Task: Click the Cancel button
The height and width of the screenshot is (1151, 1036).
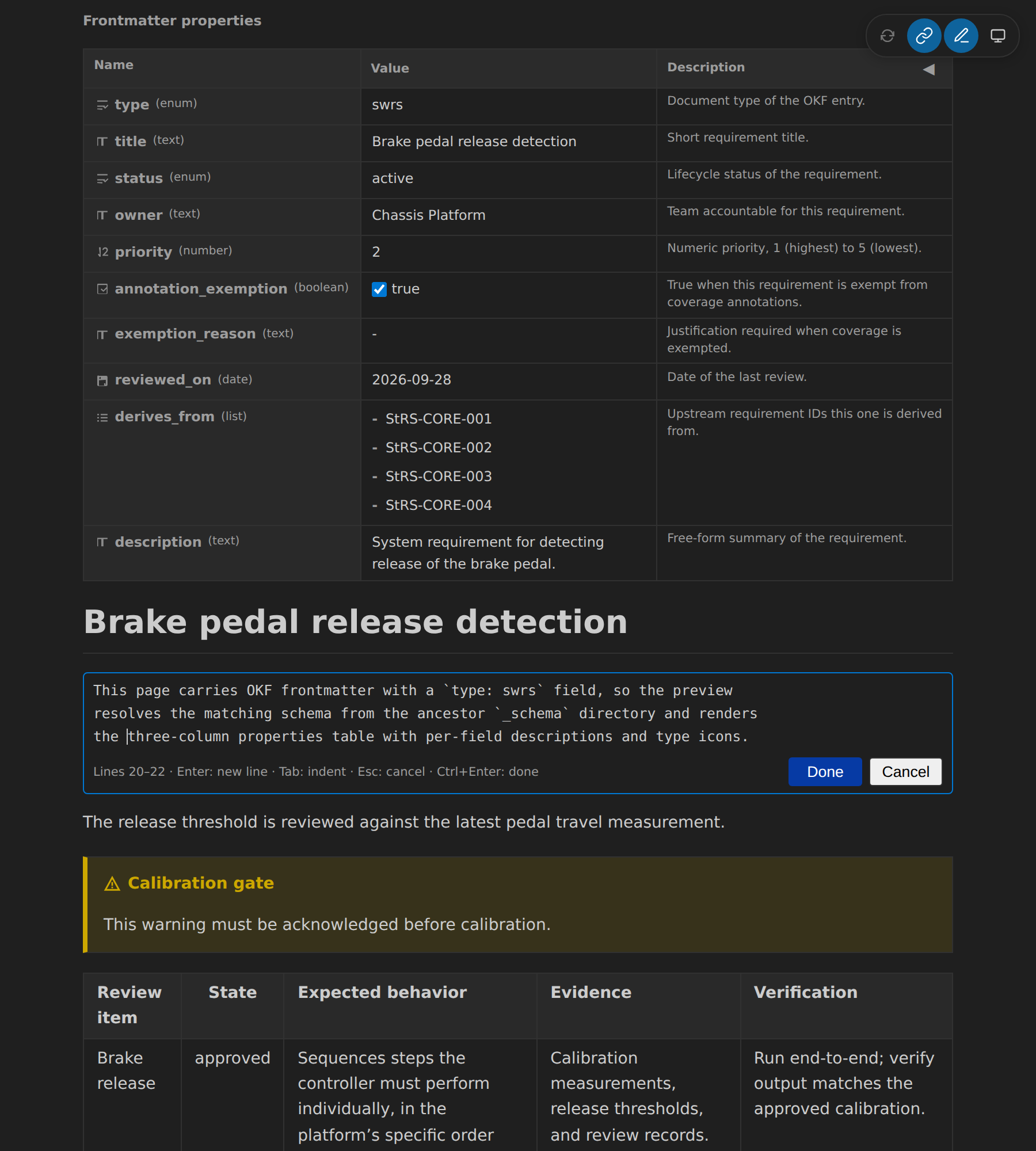Action: (905, 772)
